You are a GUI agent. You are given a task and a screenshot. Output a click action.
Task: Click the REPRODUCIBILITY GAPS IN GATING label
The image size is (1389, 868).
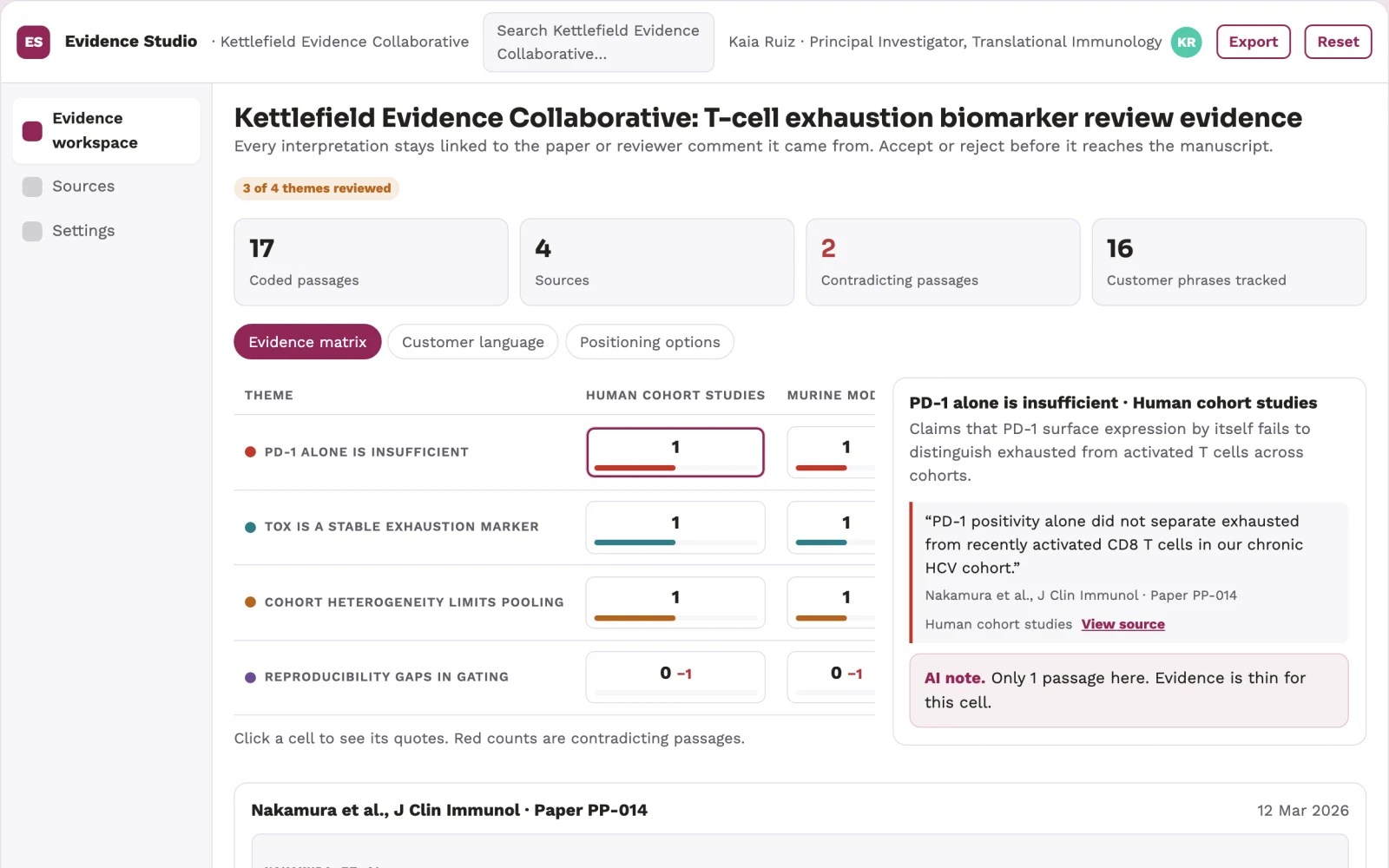click(x=386, y=677)
